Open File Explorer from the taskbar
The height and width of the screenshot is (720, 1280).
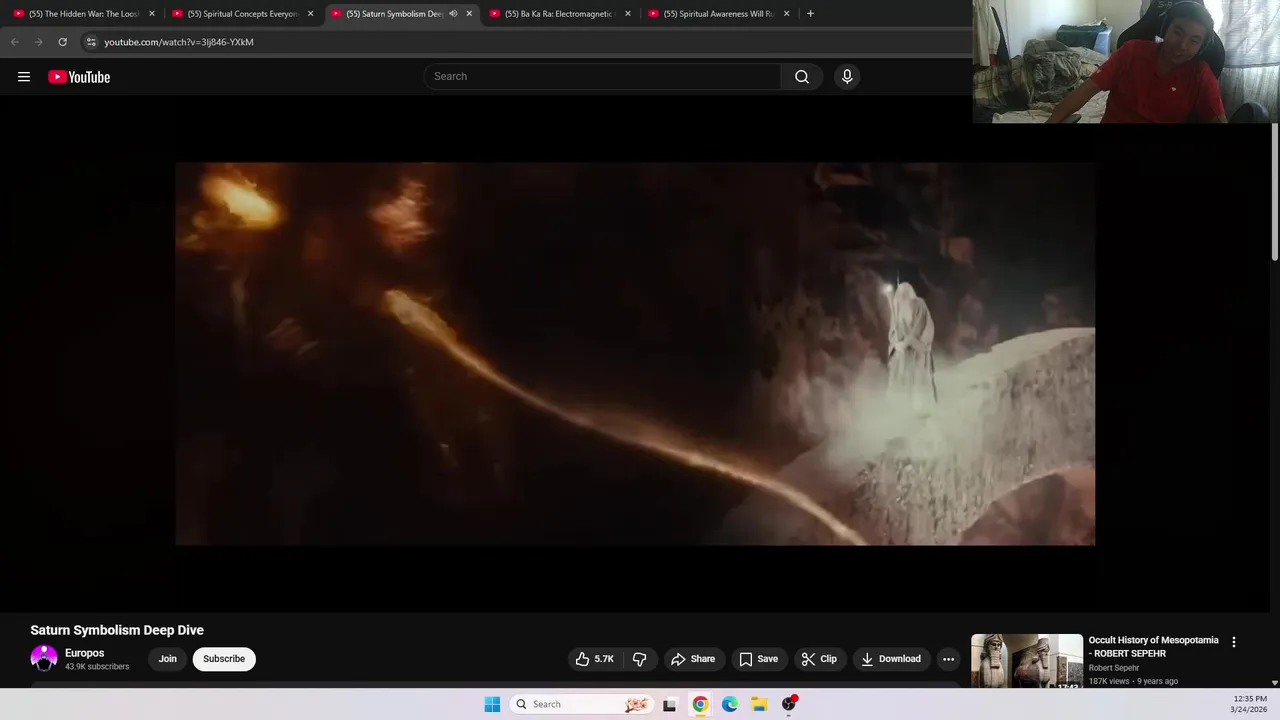[x=759, y=704]
